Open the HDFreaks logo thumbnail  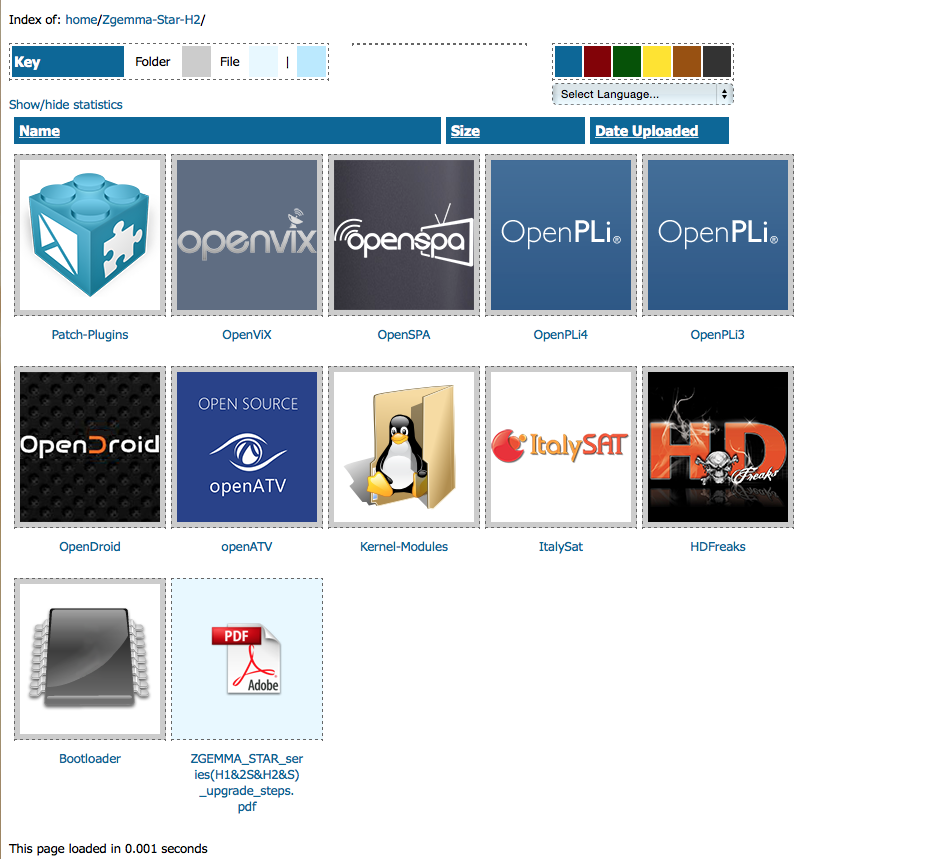pyautogui.click(x=717, y=447)
